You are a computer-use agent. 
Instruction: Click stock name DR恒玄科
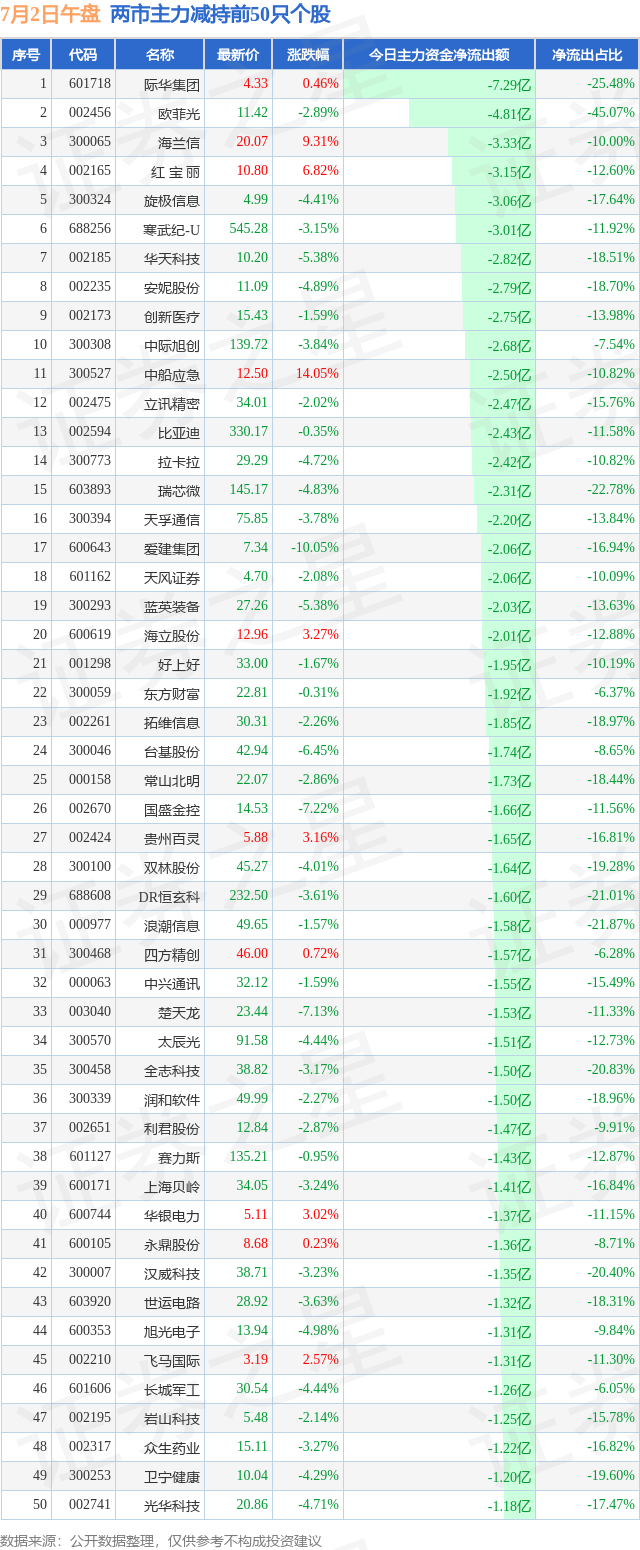point(169,897)
